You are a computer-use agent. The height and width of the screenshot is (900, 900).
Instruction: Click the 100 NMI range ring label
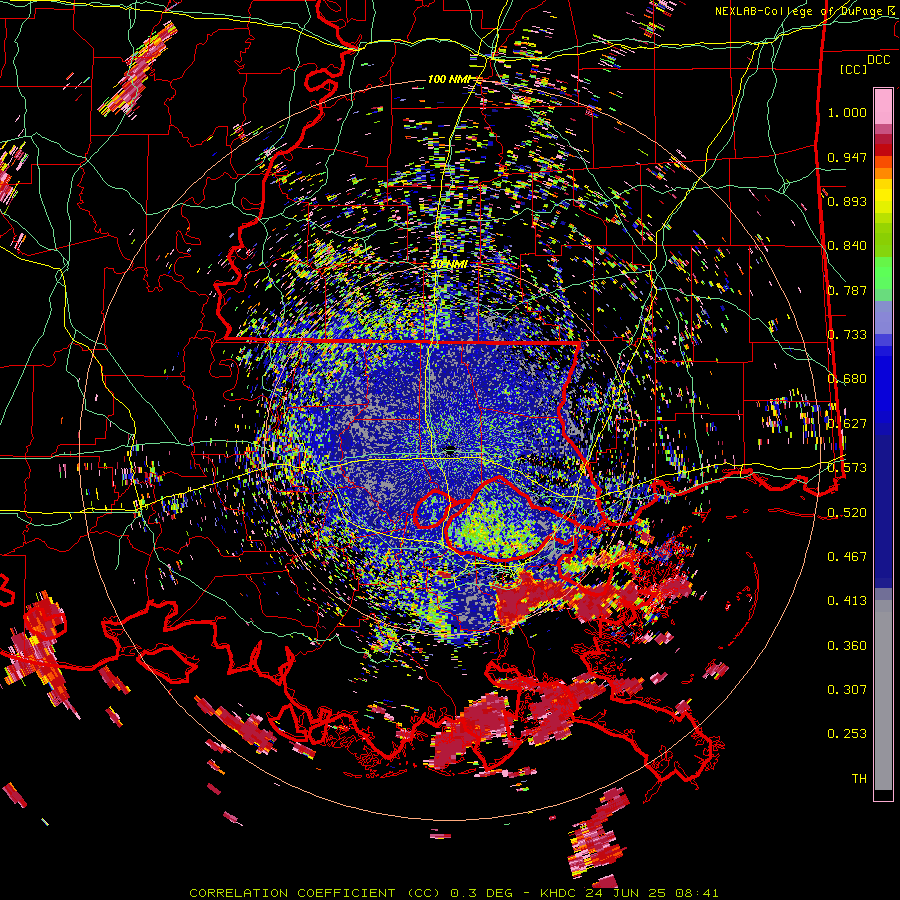(x=448, y=79)
